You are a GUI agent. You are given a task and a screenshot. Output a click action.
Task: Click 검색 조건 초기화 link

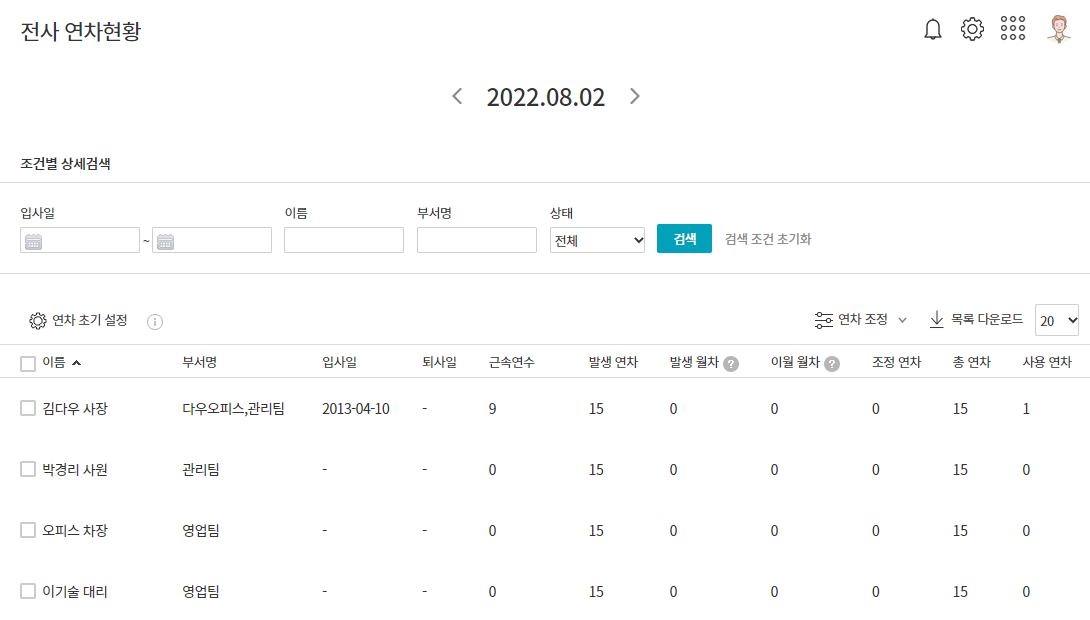[x=767, y=239]
